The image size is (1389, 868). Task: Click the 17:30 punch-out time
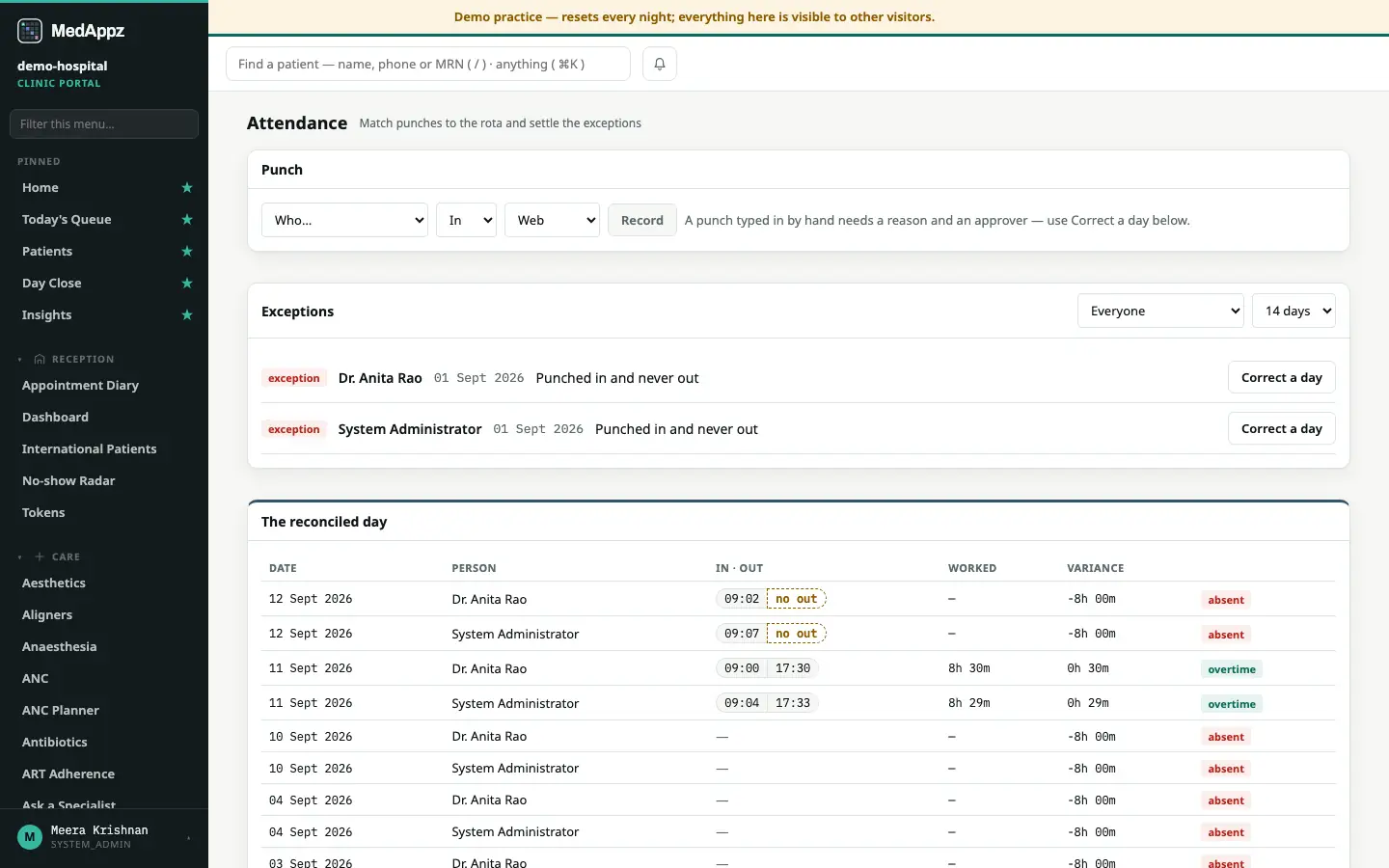tap(793, 668)
